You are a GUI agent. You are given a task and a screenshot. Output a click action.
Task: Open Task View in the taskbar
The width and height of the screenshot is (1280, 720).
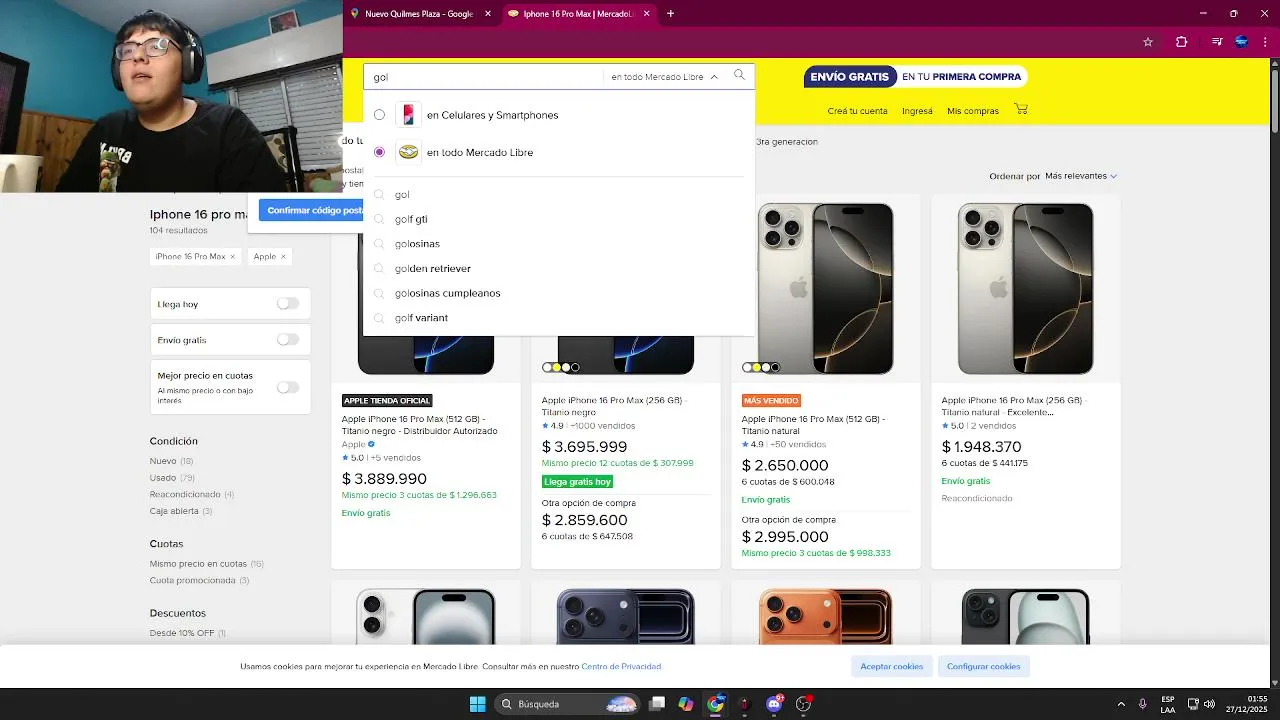[657, 704]
